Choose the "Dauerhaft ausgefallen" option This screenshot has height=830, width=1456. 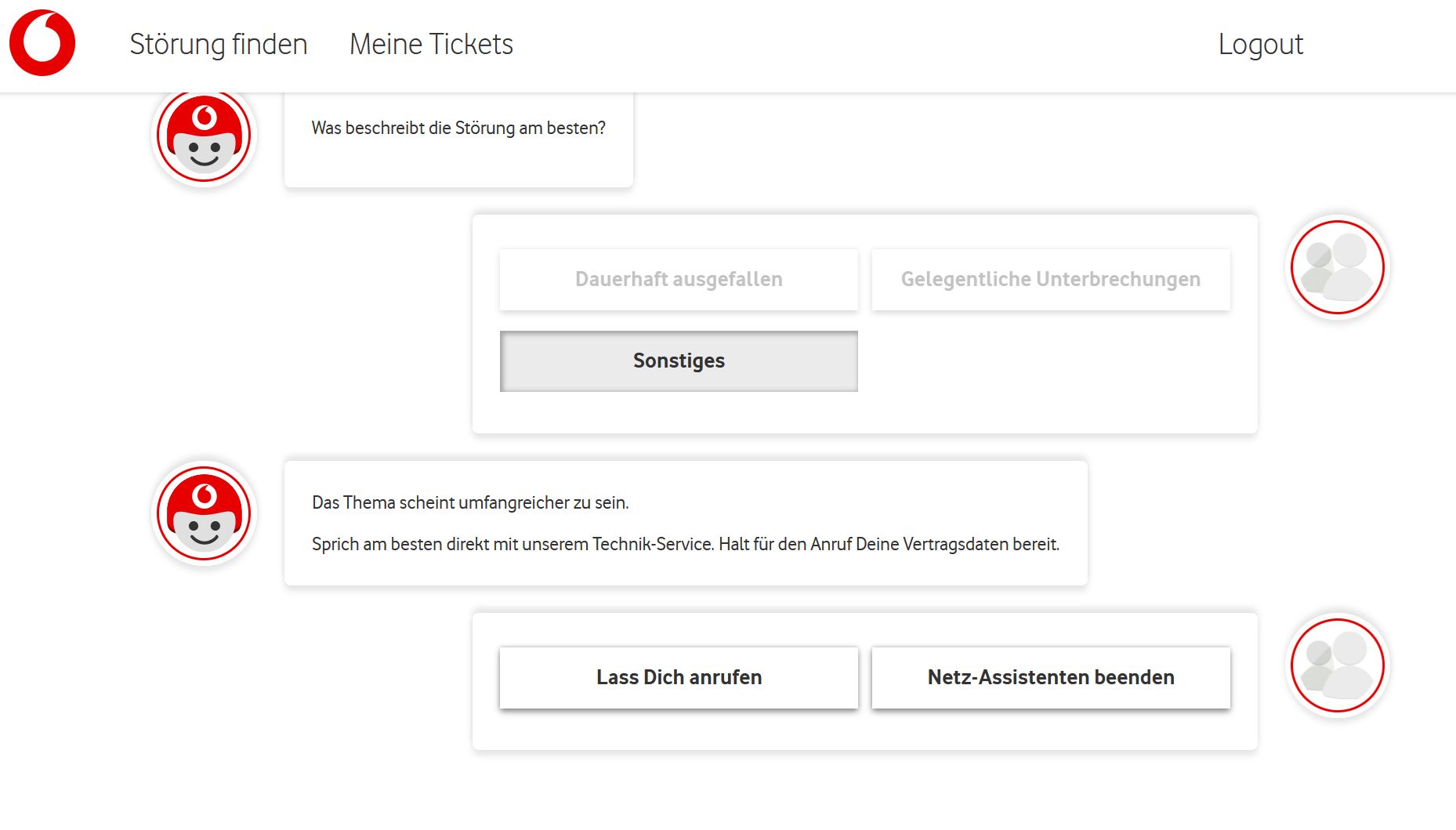point(679,280)
